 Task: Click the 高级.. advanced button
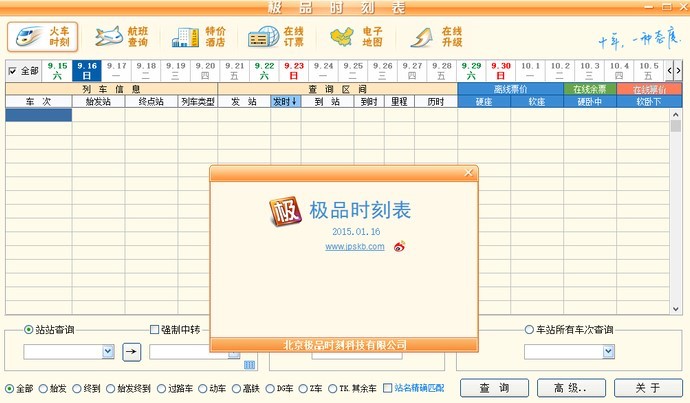(x=571, y=388)
